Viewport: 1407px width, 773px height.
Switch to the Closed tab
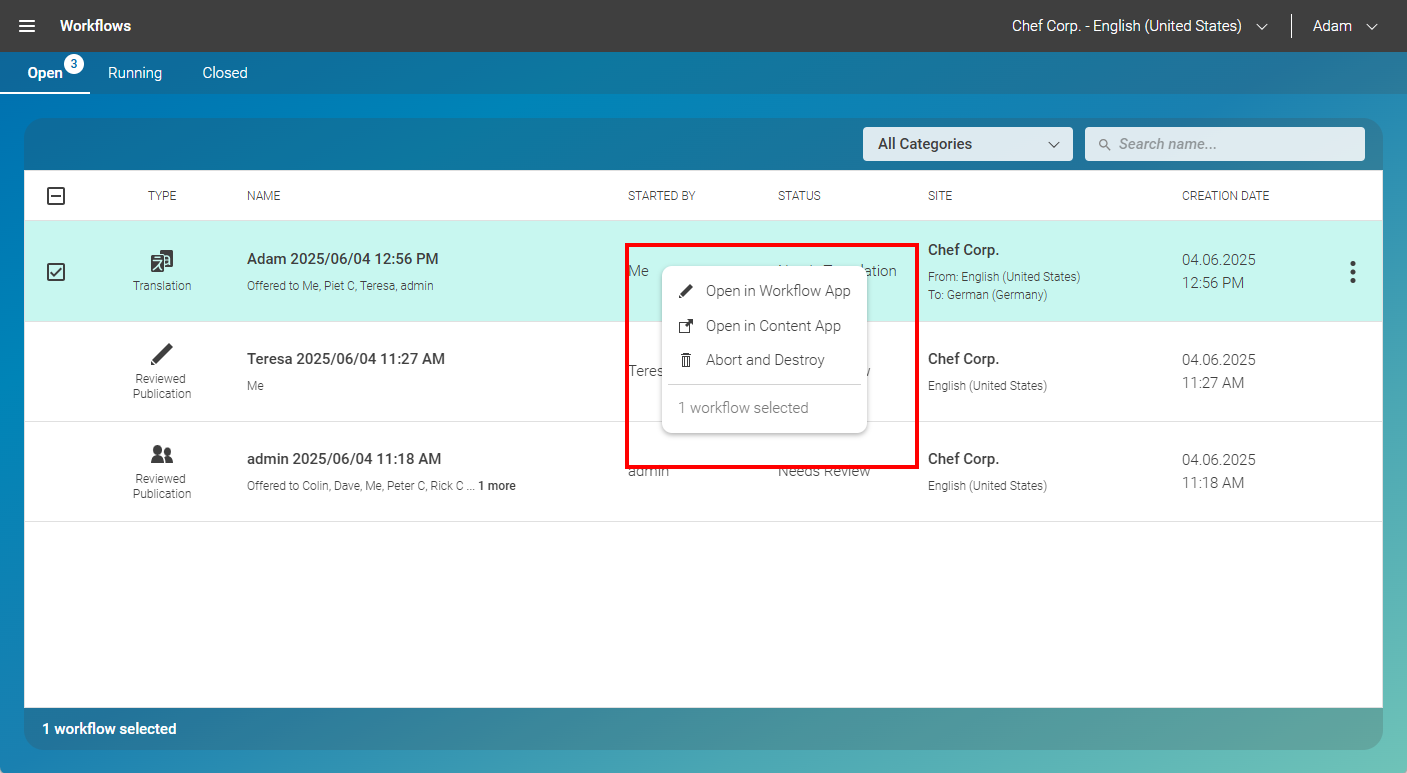tap(224, 72)
